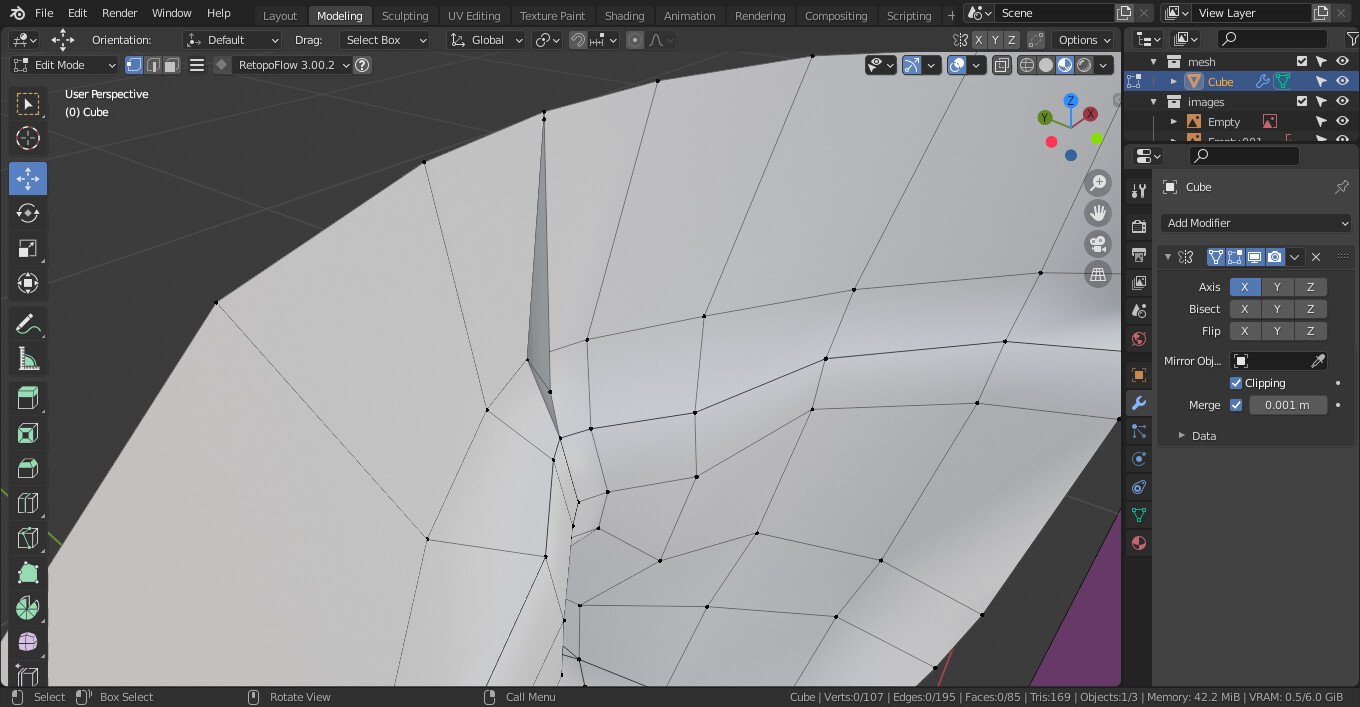Choose the Spin tool
The height and width of the screenshot is (707, 1360).
[28, 608]
